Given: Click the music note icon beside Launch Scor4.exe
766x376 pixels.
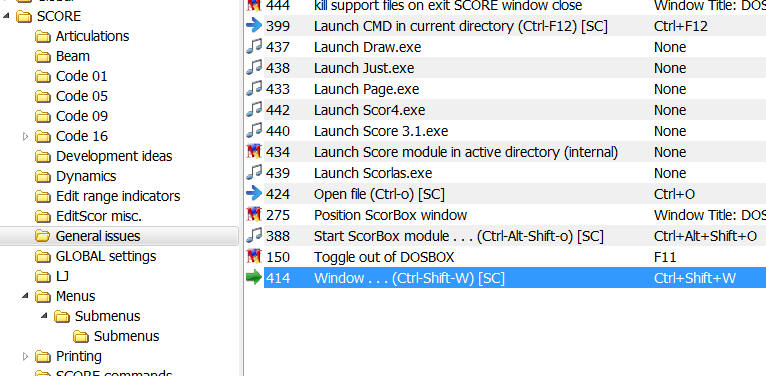Looking at the screenshot, I should [x=254, y=110].
